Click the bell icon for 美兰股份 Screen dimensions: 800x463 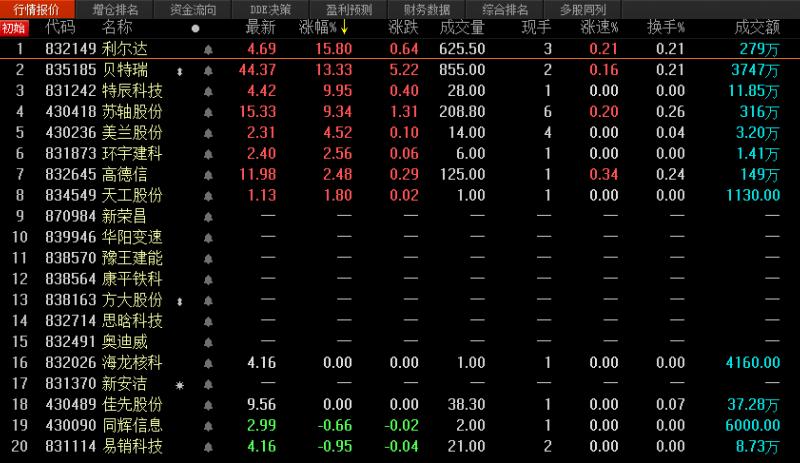coord(208,134)
